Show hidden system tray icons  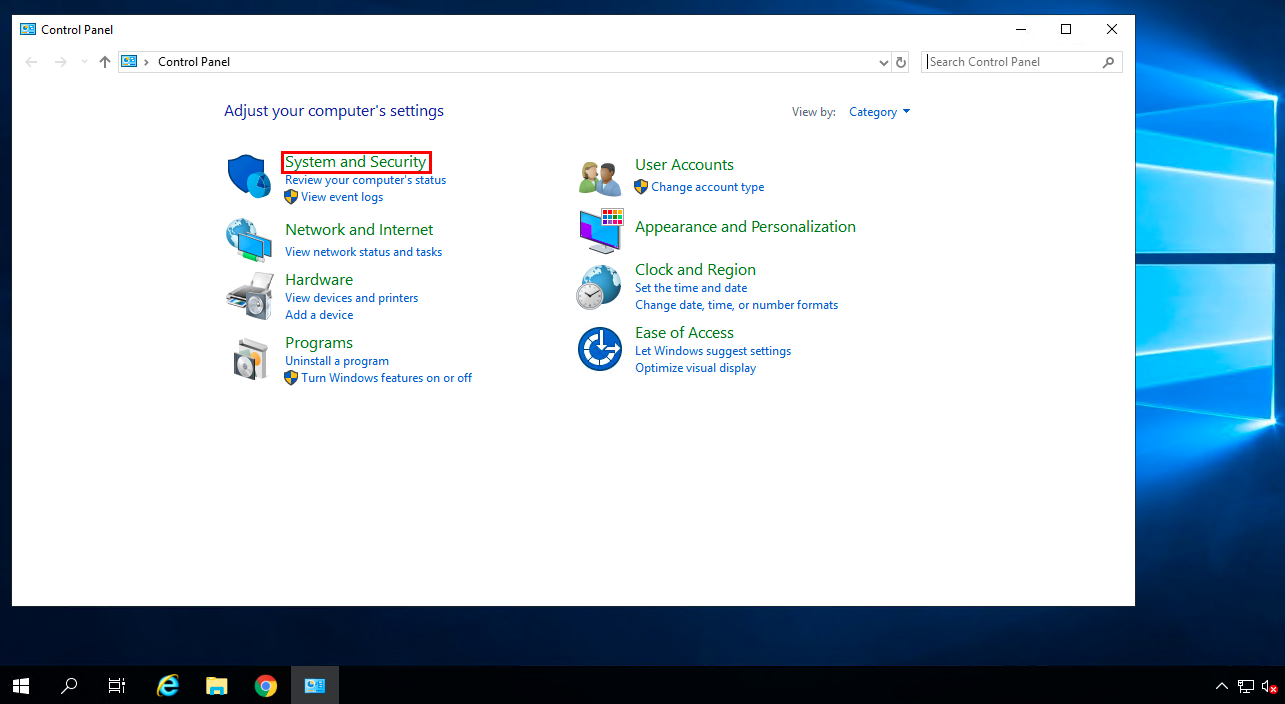pos(1222,686)
